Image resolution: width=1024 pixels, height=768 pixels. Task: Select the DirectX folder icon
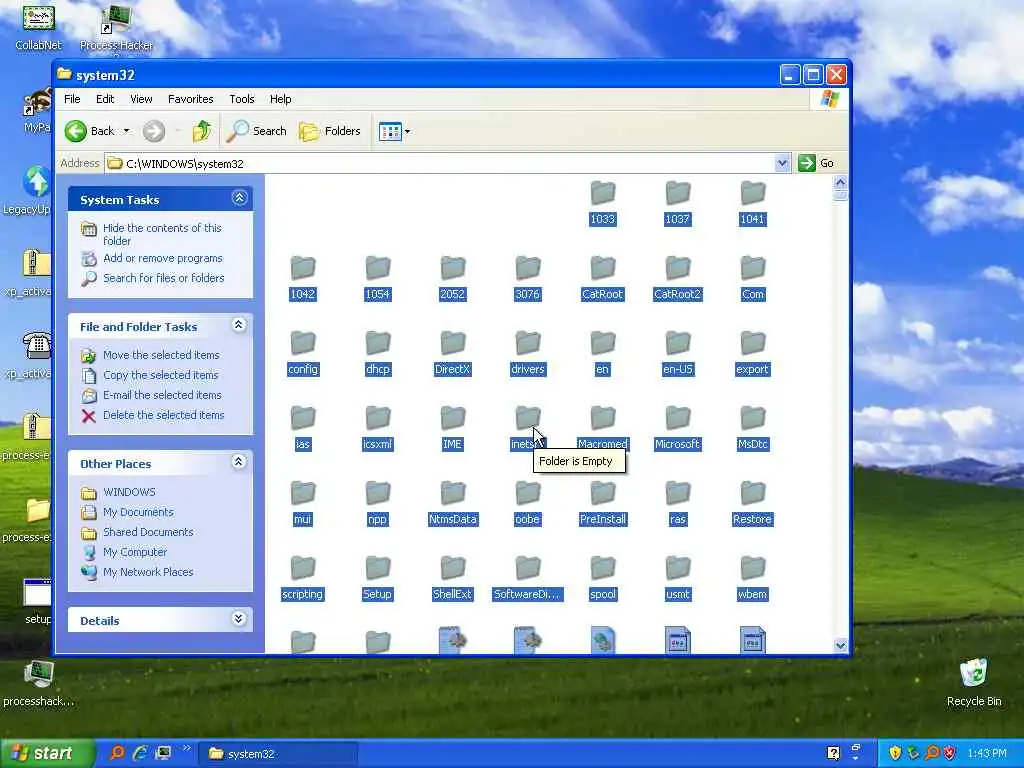point(453,344)
